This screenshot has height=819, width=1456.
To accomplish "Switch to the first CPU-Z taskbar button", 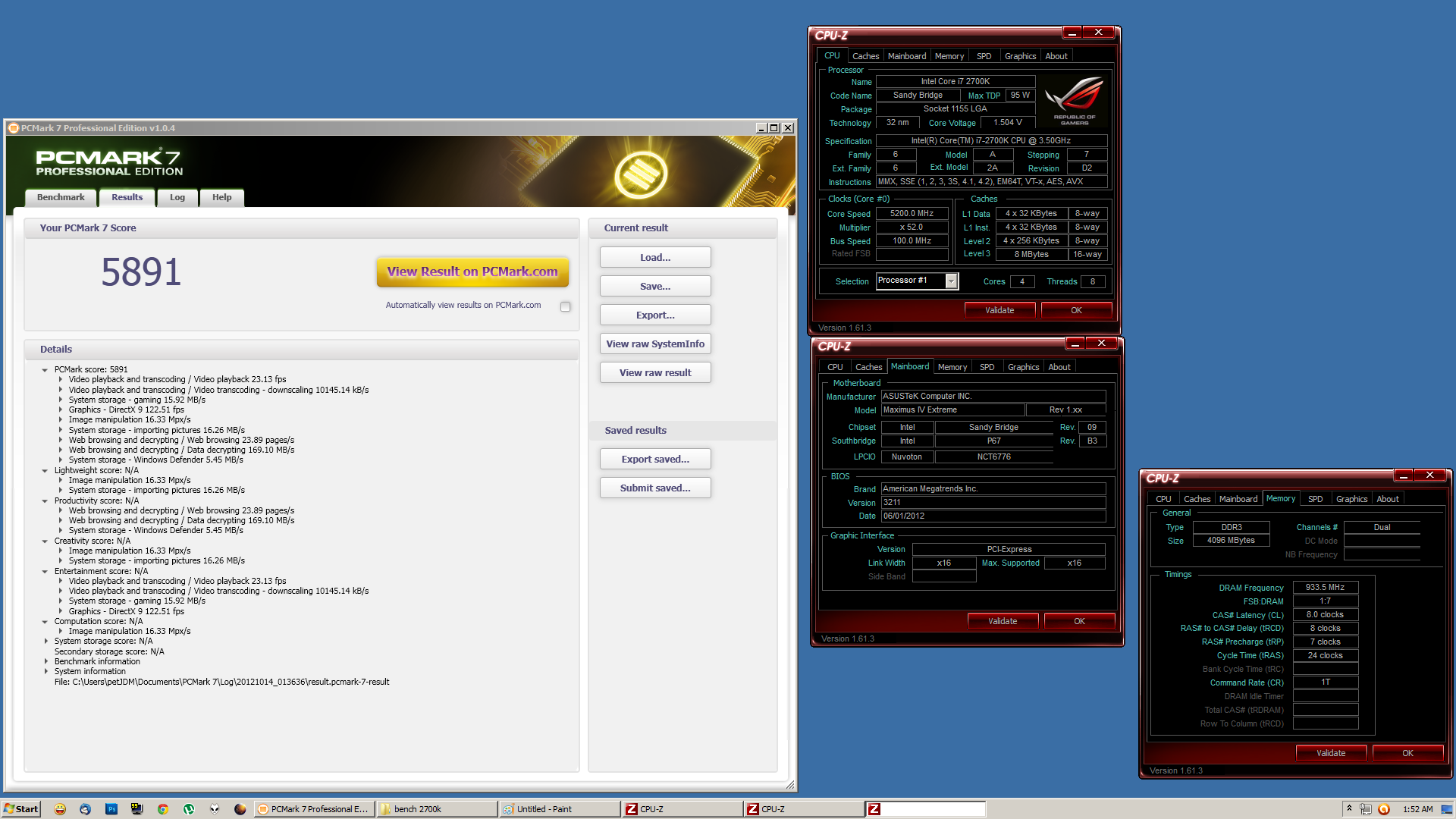I will (x=682, y=809).
